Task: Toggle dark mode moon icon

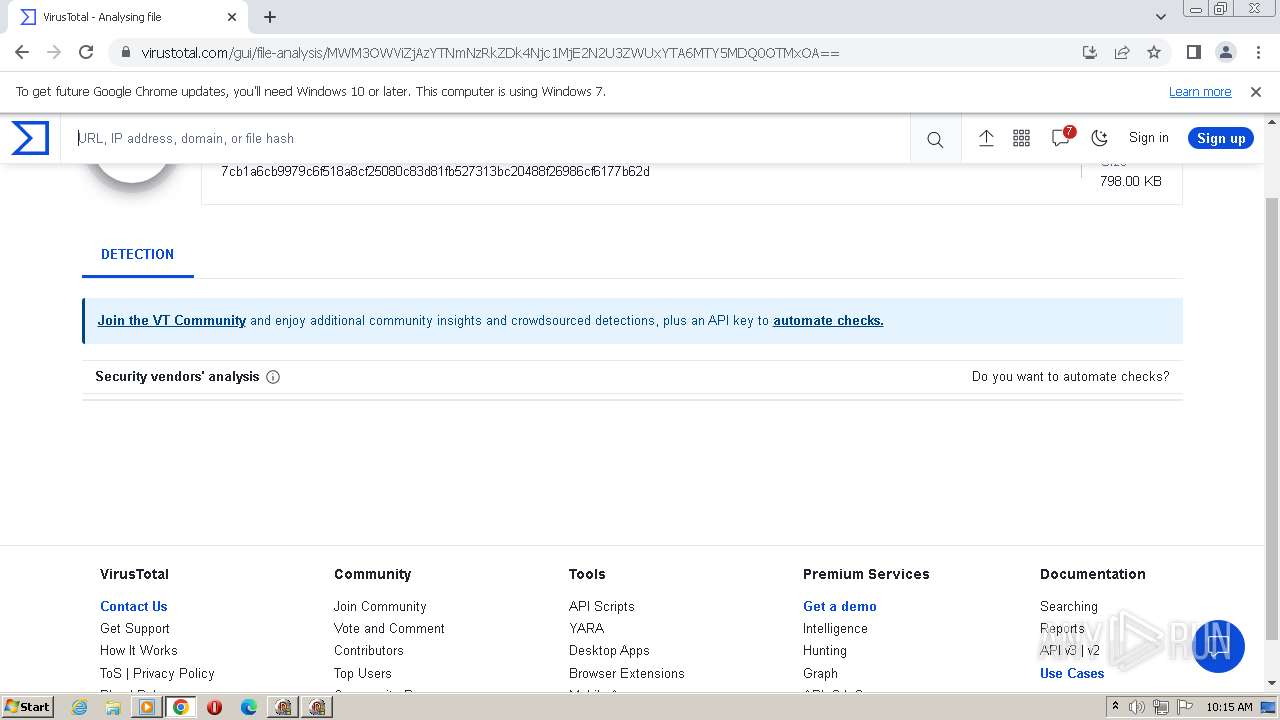Action: click(1100, 138)
